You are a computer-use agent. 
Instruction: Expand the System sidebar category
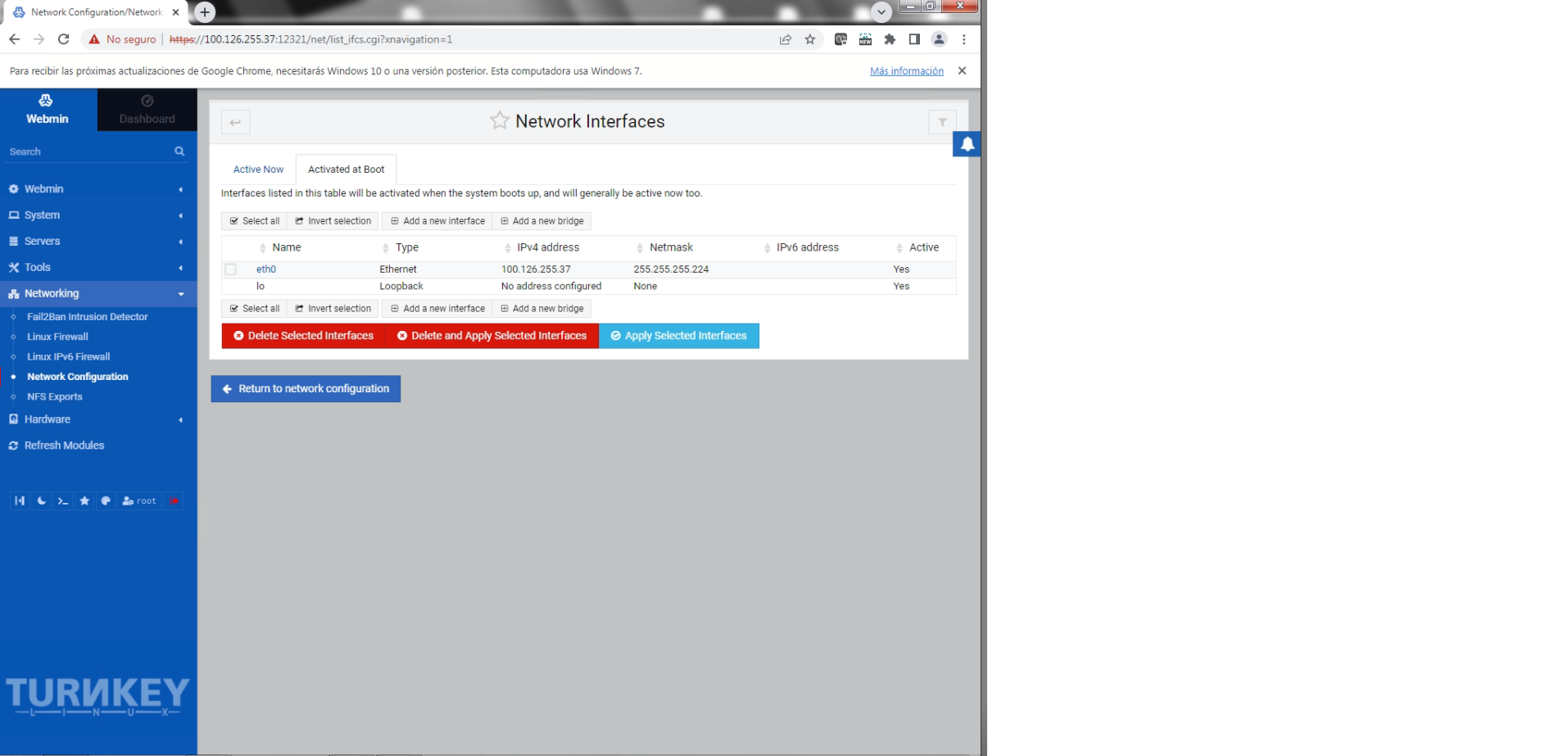pyautogui.click(x=42, y=215)
